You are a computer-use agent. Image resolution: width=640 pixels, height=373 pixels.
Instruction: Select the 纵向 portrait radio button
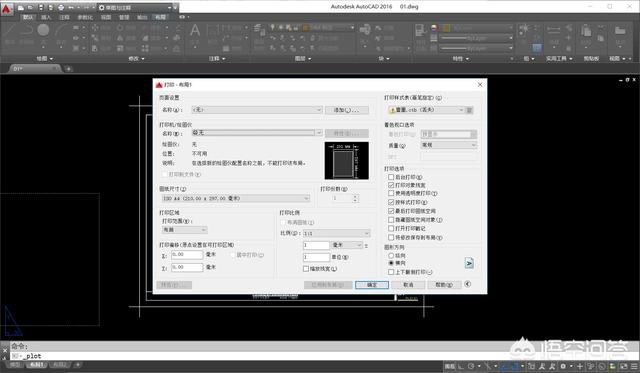pos(391,255)
